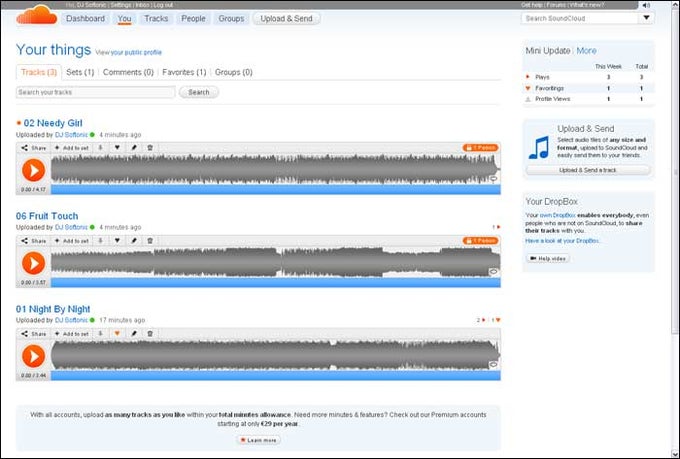
Task: Edit the 06 Fruit Touch track
Action: 134,240
